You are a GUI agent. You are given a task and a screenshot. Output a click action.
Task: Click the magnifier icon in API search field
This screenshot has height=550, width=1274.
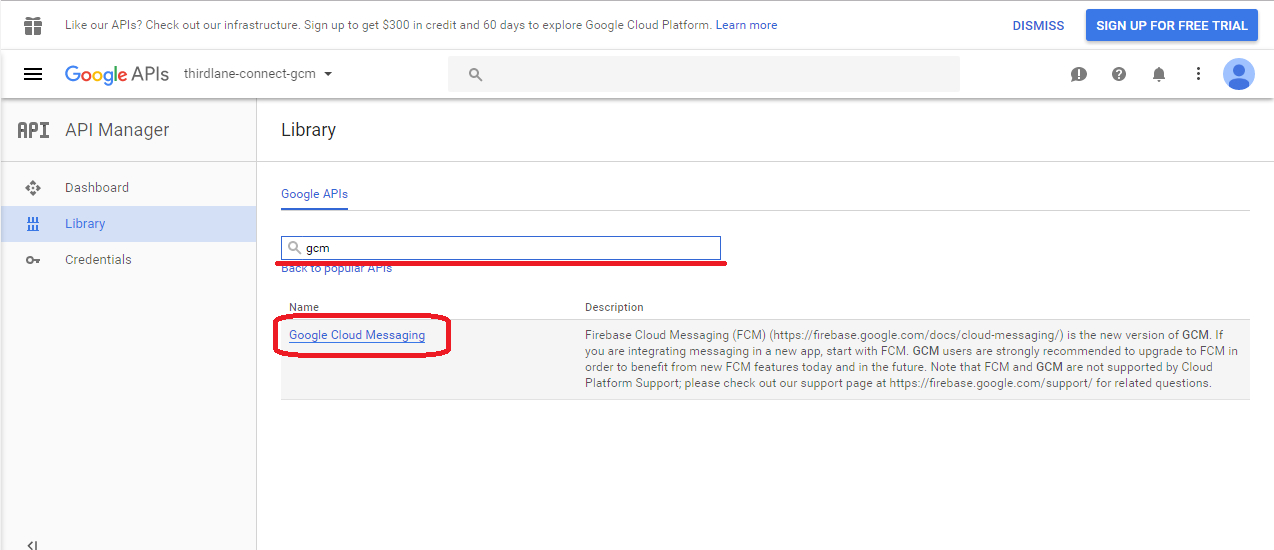pyautogui.click(x=294, y=248)
